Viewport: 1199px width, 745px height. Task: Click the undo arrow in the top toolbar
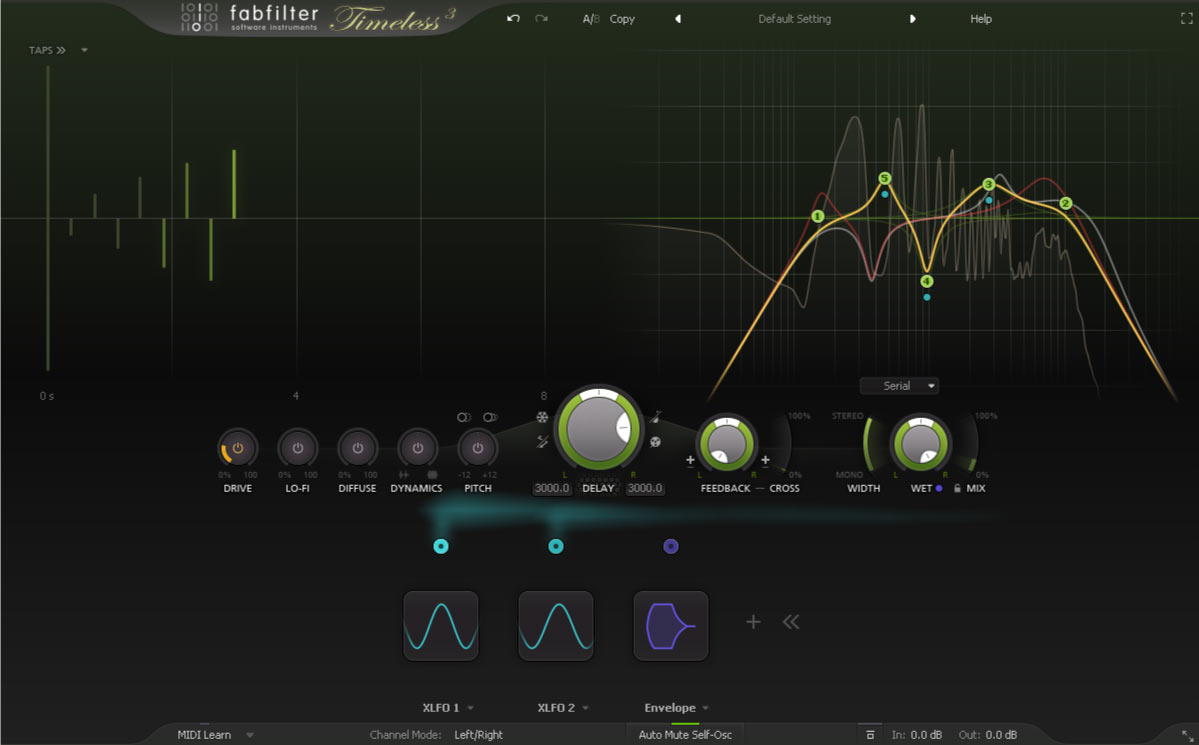[512, 18]
